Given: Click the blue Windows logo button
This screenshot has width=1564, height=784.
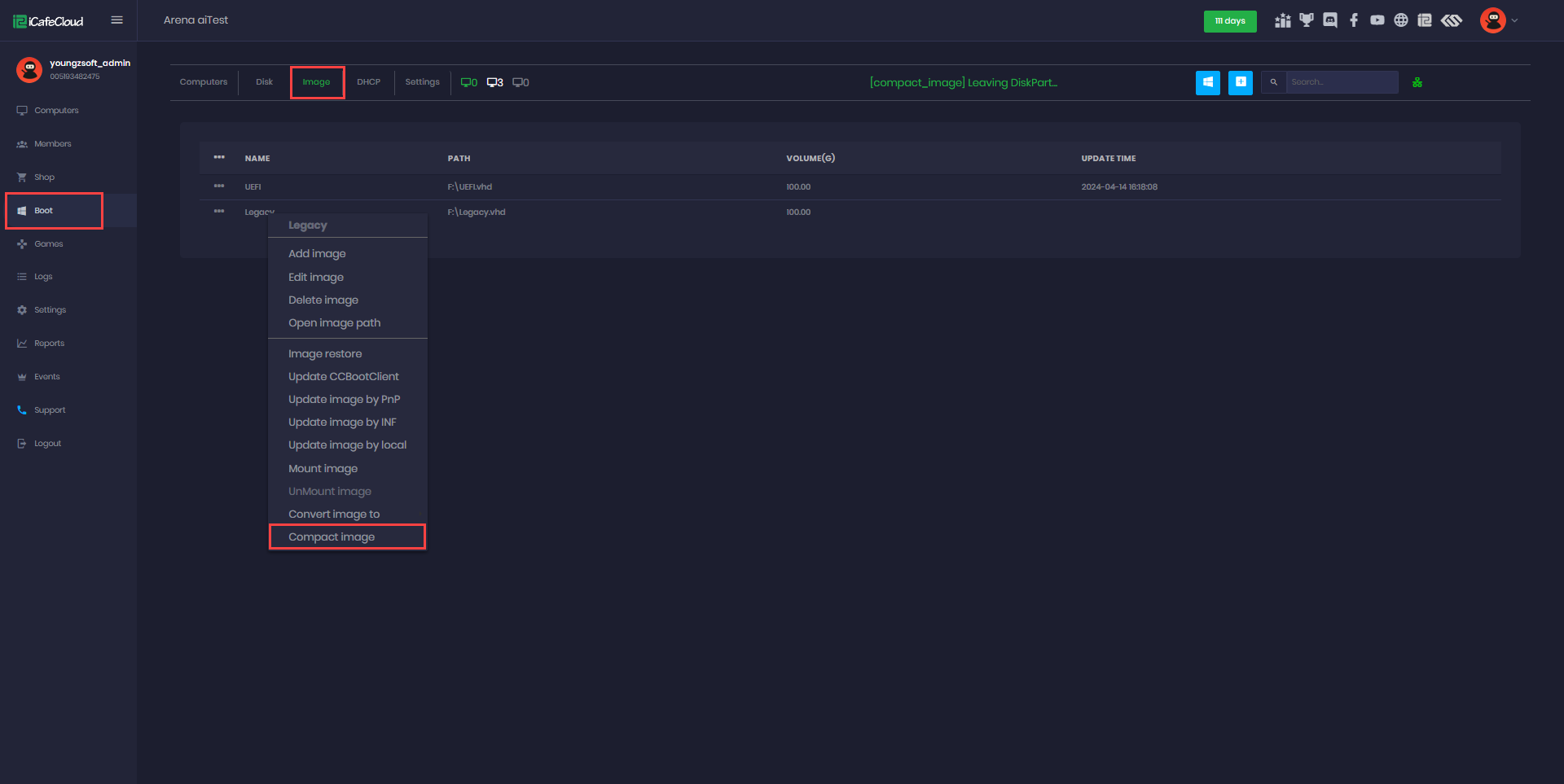Looking at the screenshot, I should (x=1207, y=82).
